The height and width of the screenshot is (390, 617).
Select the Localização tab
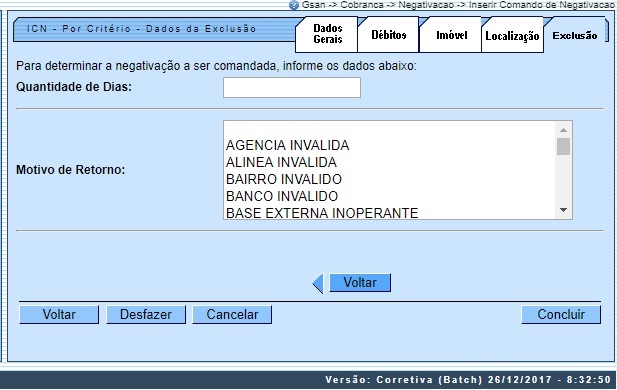(512, 35)
